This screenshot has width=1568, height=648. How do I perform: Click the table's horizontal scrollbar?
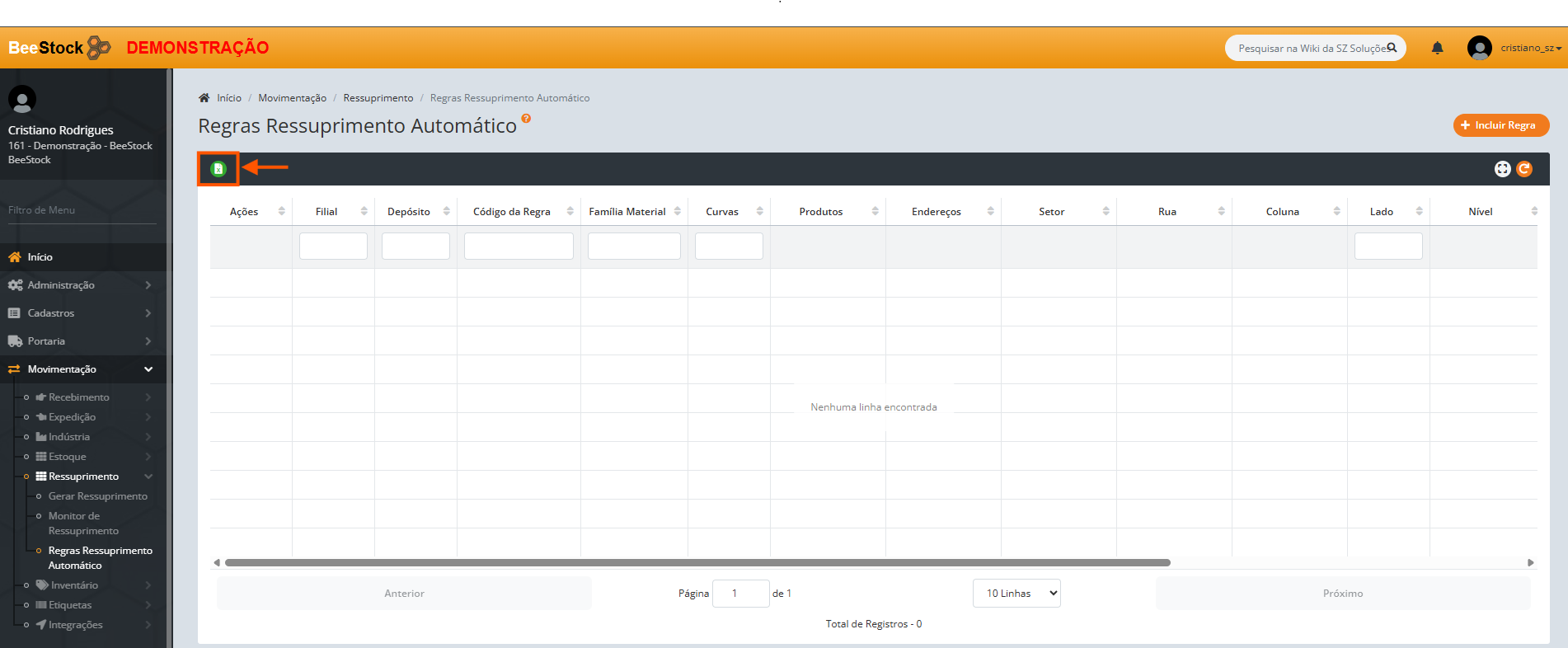(x=697, y=563)
